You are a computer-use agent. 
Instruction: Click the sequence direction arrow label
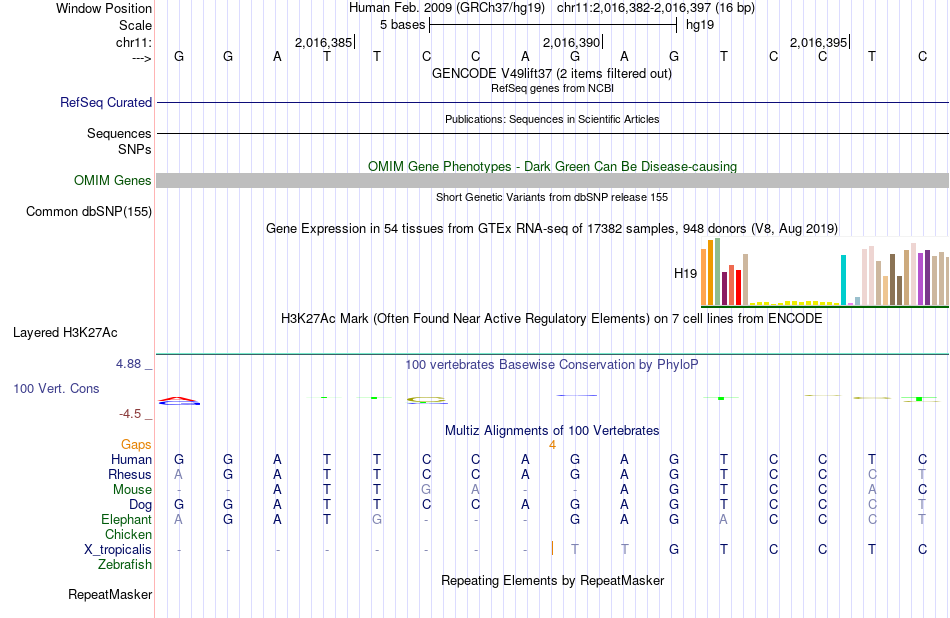pos(141,58)
